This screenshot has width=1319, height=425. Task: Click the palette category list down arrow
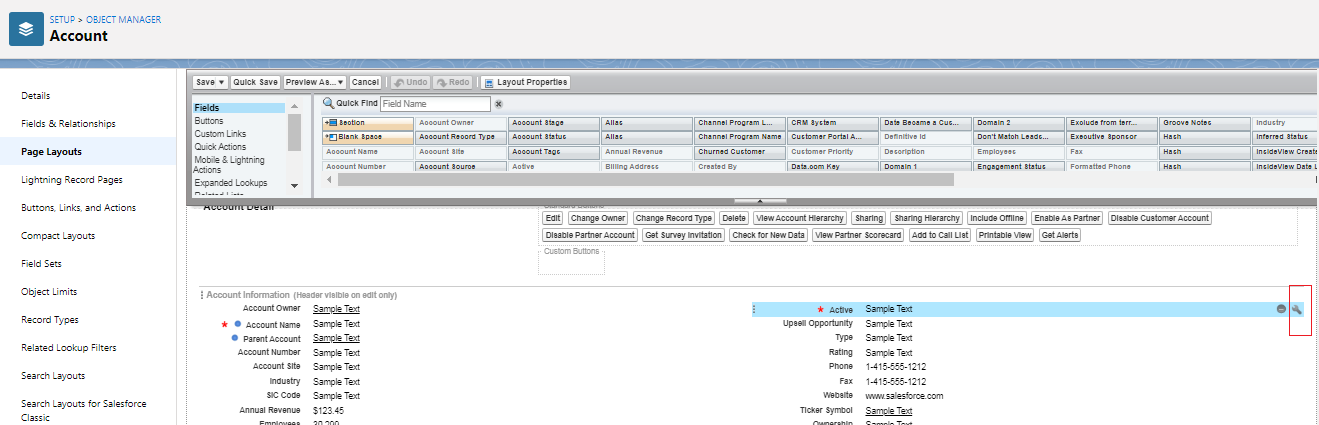(x=294, y=185)
